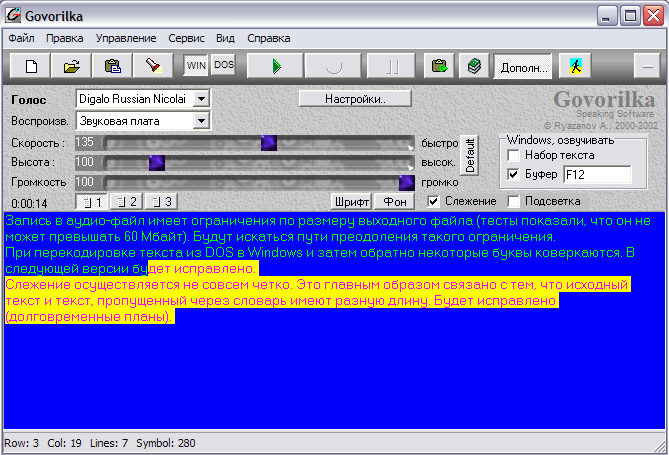This screenshot has width=669, height=455.
Task: Open the Настройки.. settings button
Action: pos(355,99)
